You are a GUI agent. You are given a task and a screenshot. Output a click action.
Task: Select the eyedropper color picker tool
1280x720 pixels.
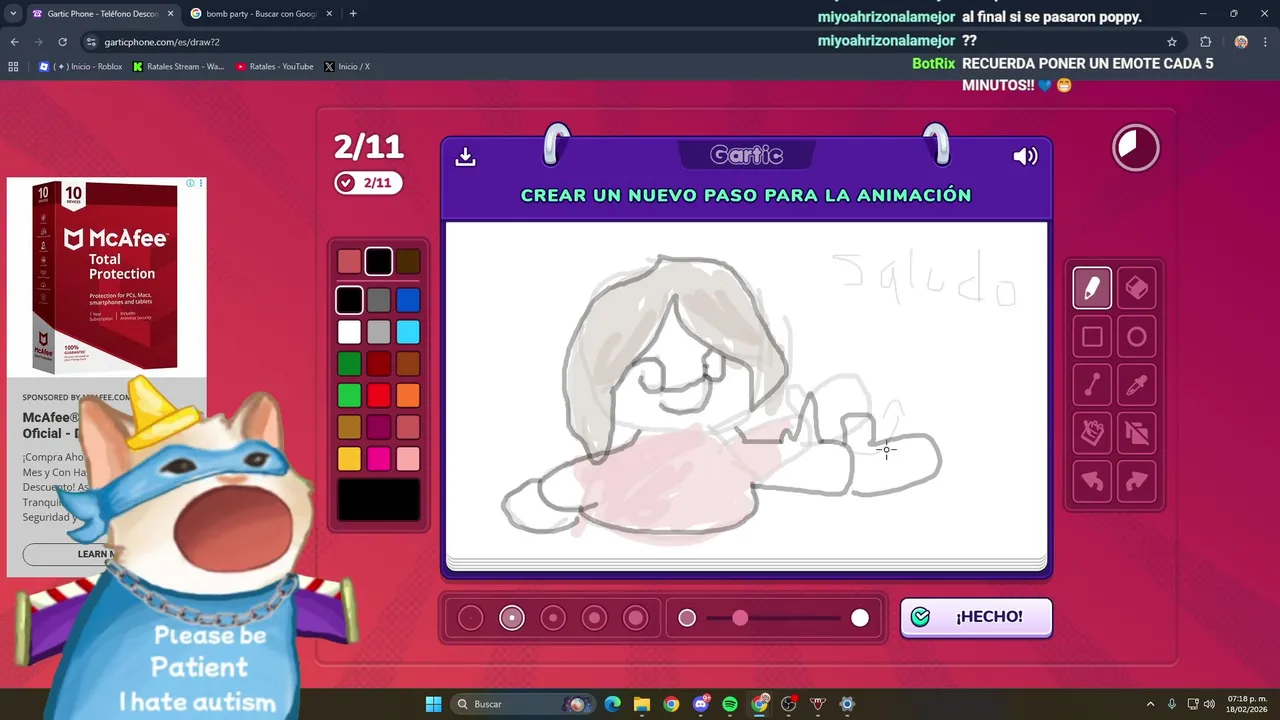[x=1137, y=385]
